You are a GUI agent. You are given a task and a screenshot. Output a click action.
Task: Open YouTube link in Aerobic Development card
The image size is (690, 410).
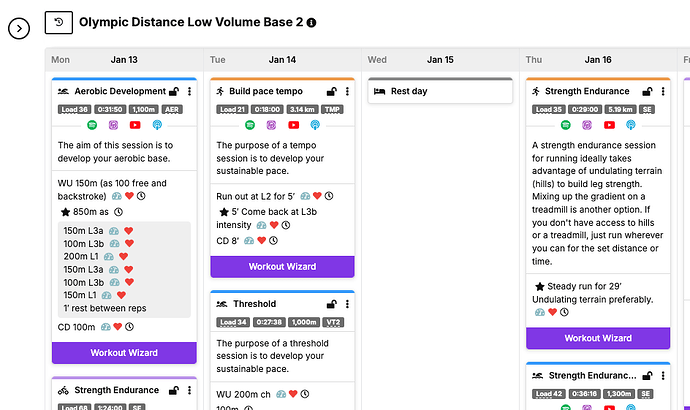pos(136,125)
